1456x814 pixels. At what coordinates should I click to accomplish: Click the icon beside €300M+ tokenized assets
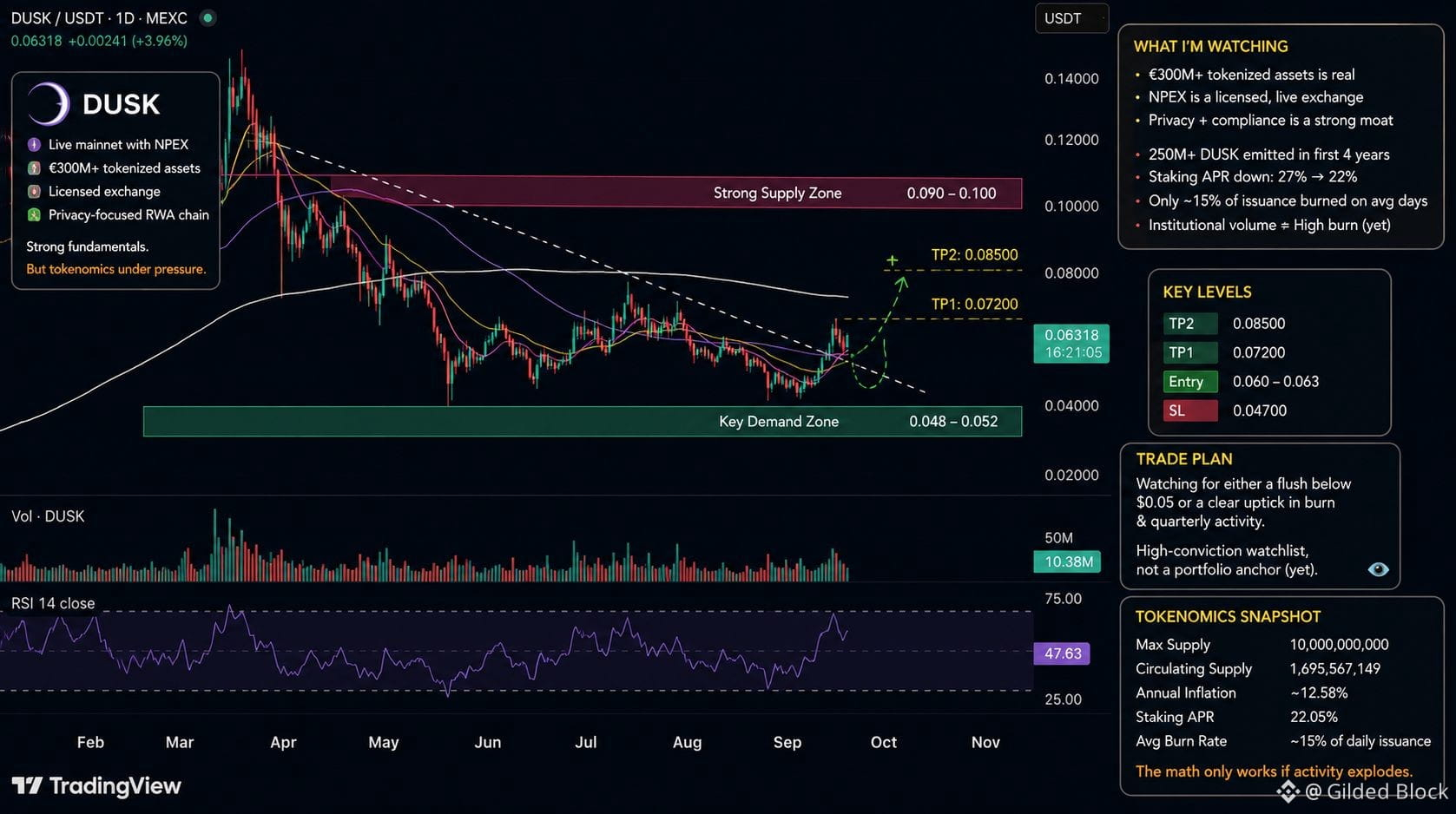pyautogui.click(x=34, y=167)
